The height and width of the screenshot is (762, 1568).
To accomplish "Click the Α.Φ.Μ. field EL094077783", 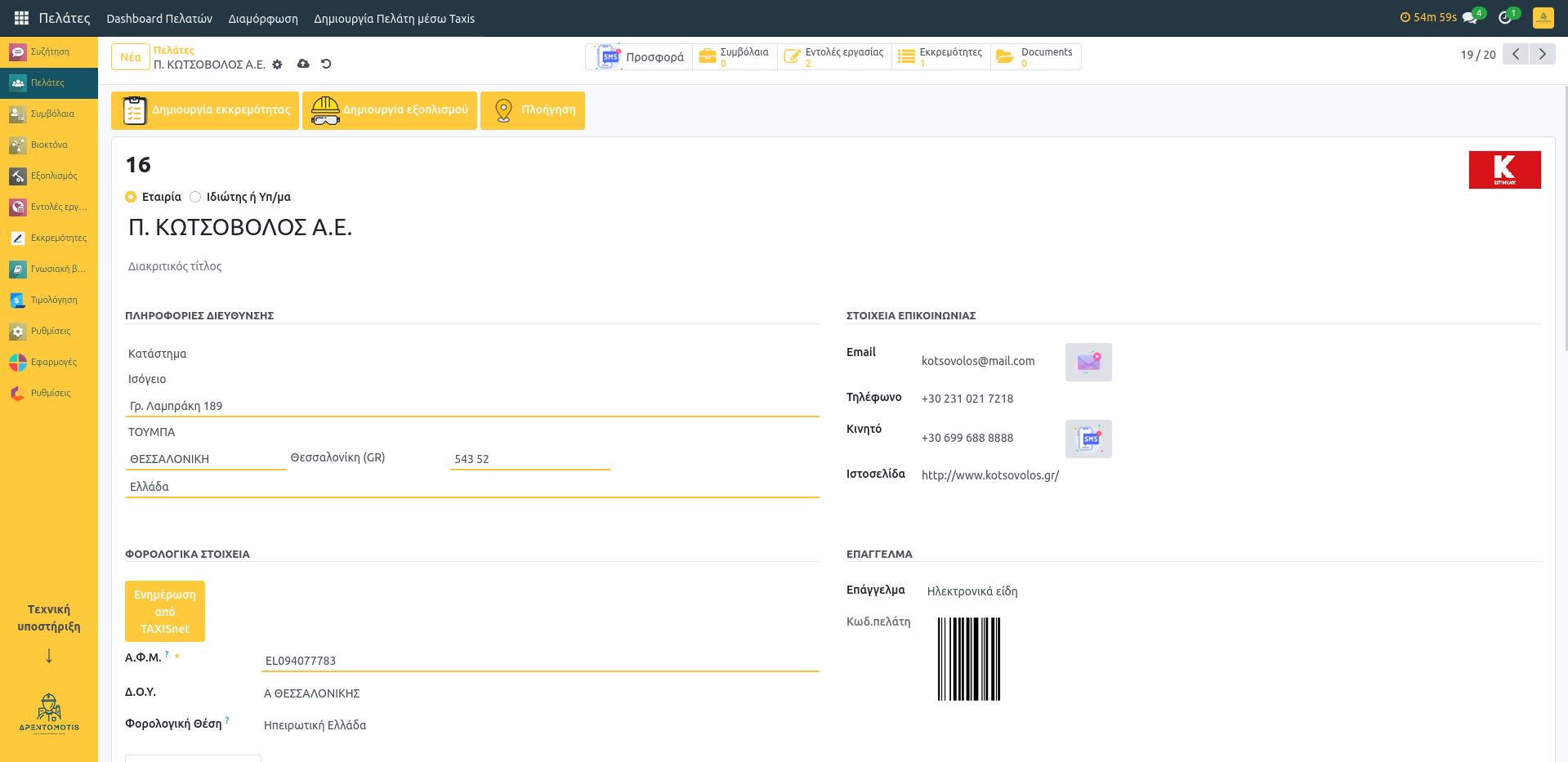I will (x=540, y=661).
